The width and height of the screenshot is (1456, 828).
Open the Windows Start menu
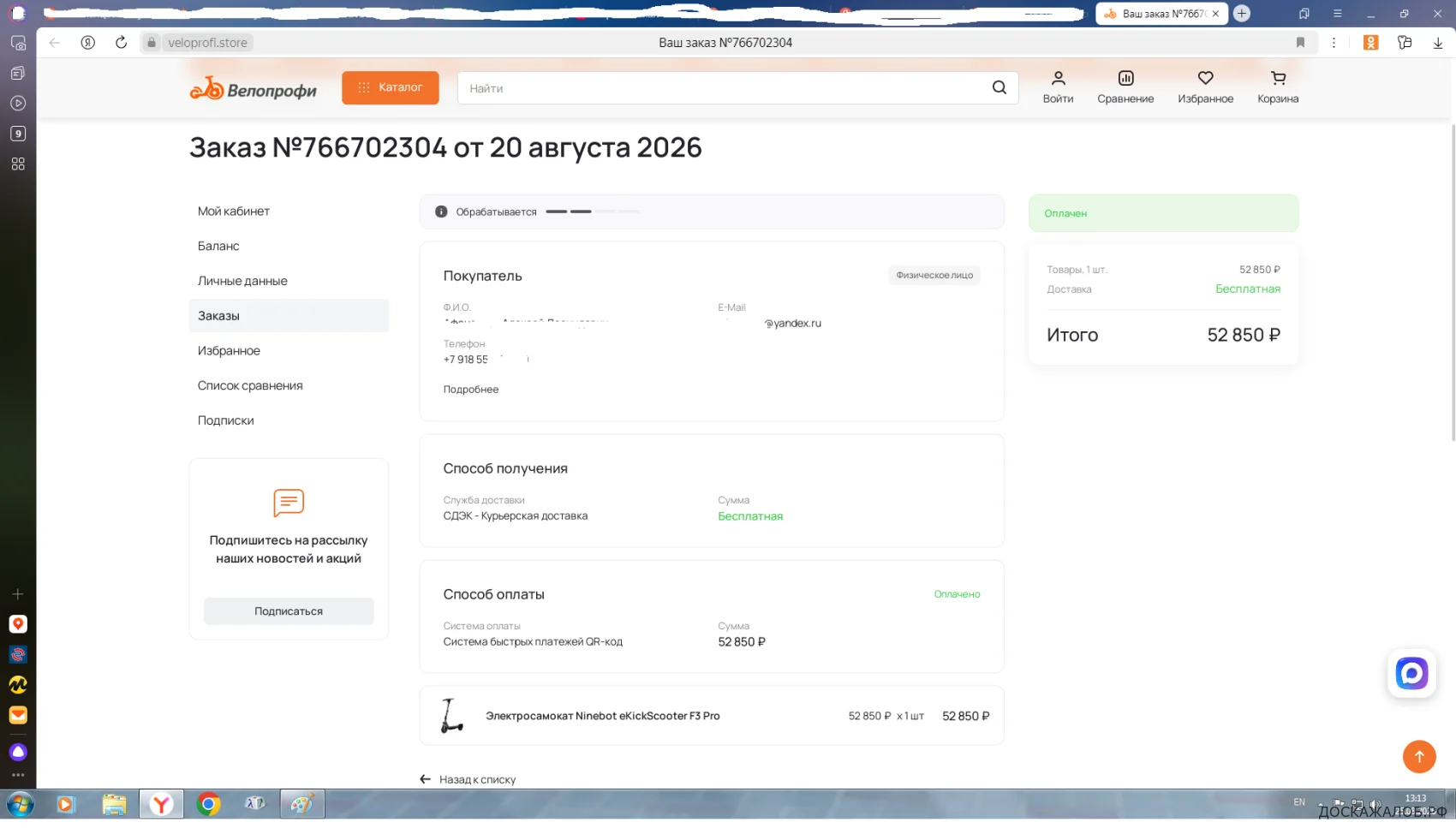click(20, 805)
